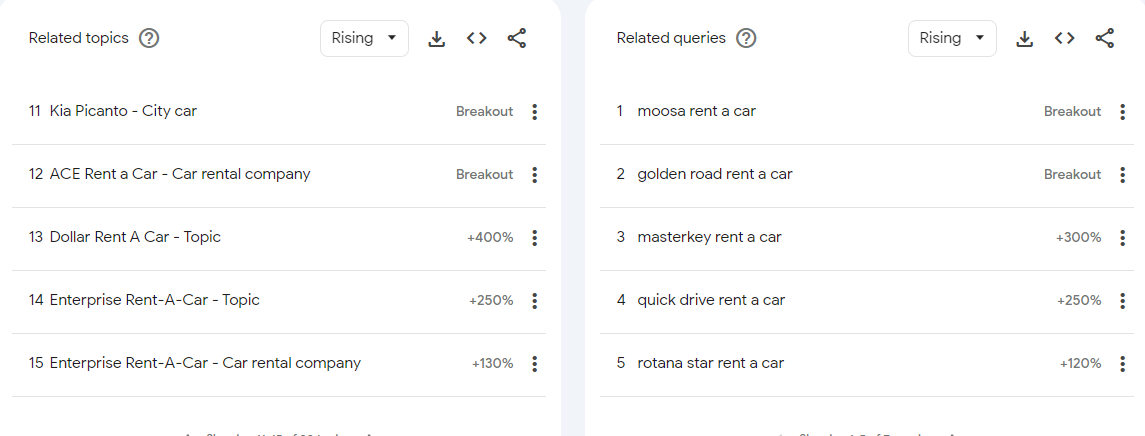Open embed code for Related topics
This screenshot has height=436, width=1145.
(x=477, y=39)
